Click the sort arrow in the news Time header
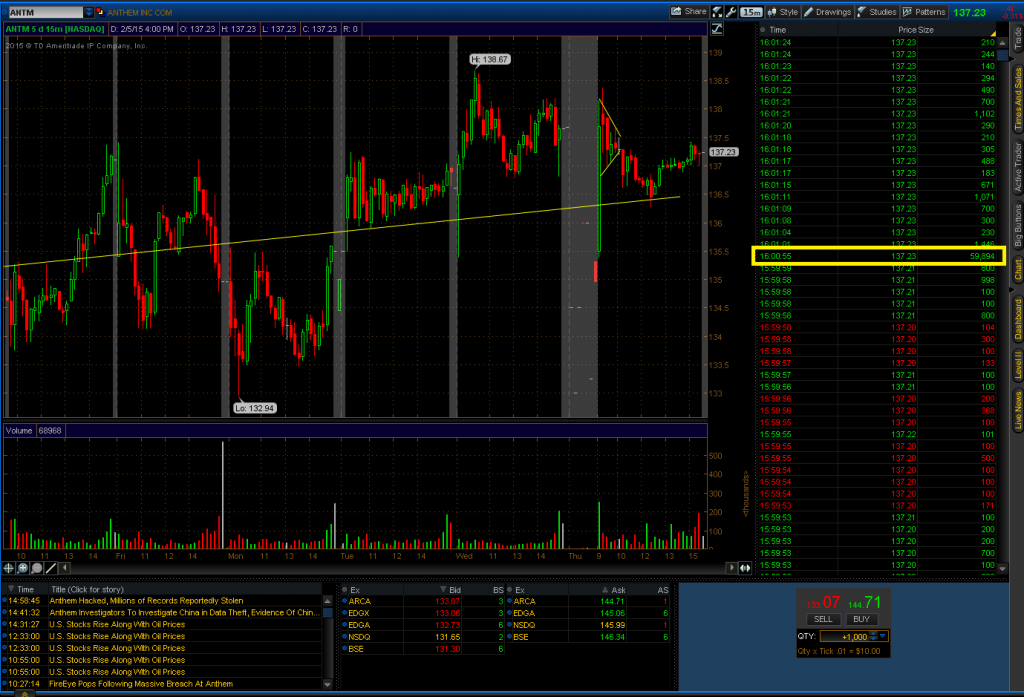Screen dimensions: 1024x697 coord(11,589)
